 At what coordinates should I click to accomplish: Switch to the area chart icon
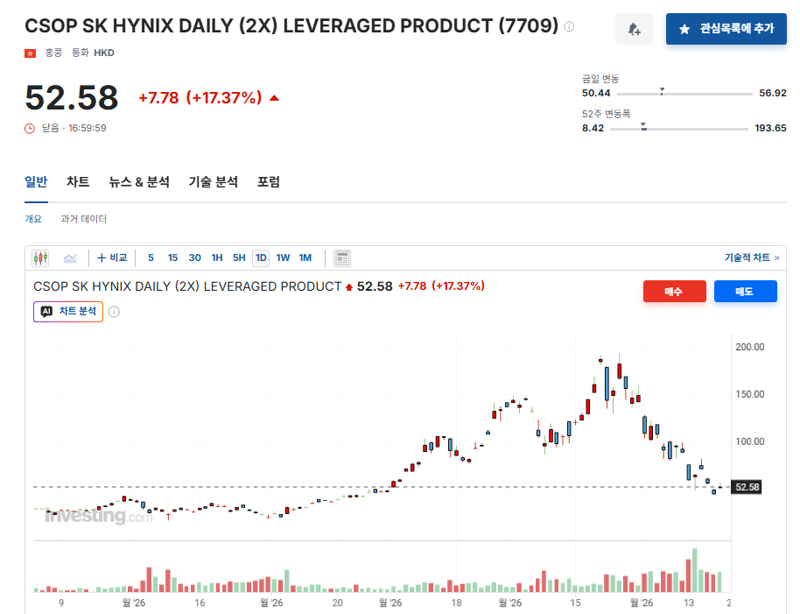(x=70, y=258)
